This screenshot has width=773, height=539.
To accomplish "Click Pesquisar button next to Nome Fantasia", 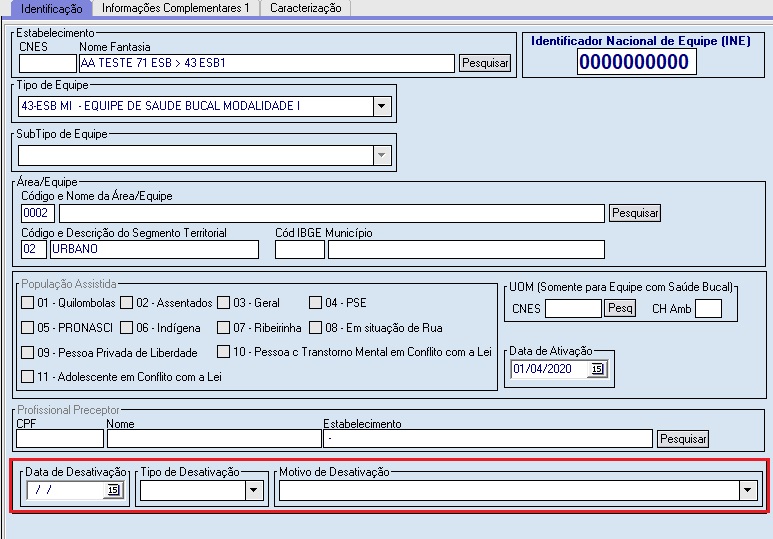I will pyautogui.click(x=485, y=63).
